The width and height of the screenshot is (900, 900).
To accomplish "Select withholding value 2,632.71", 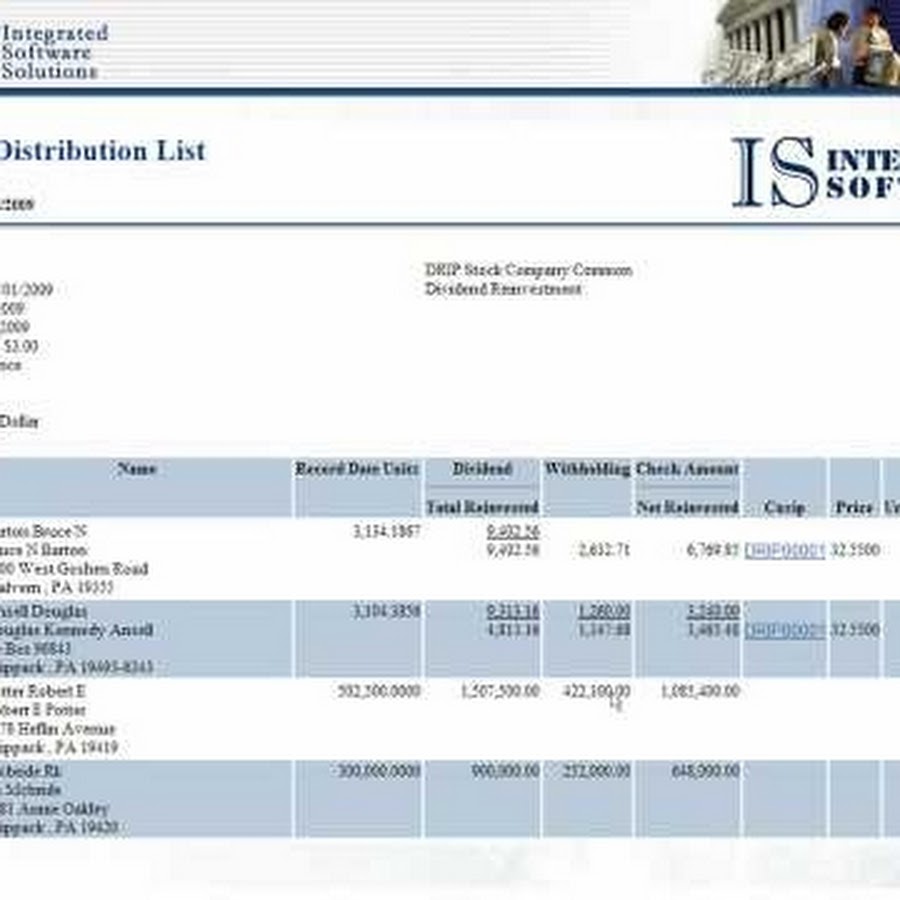I will [604, 550].
